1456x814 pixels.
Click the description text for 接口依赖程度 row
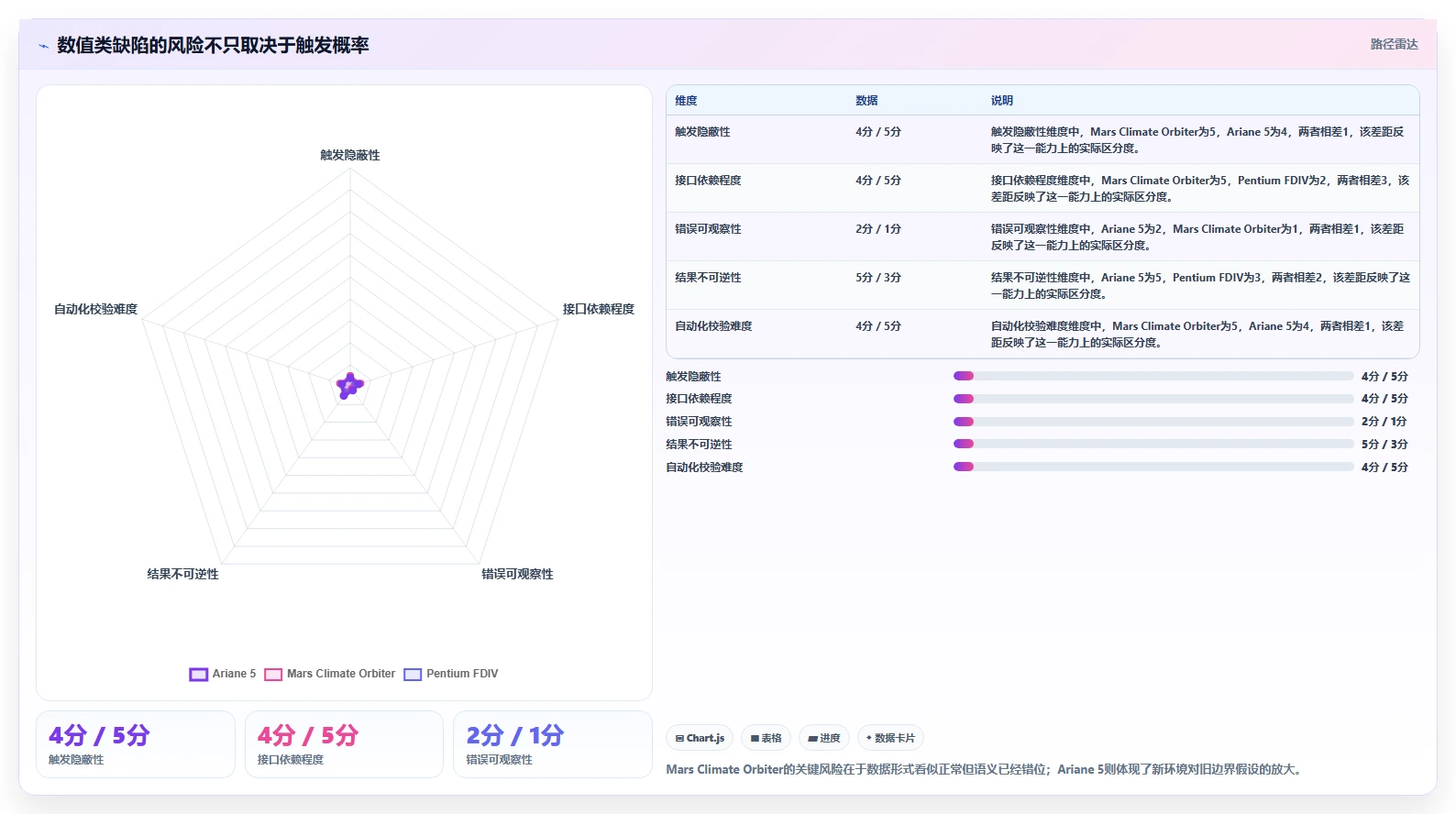pos(1200,189)
